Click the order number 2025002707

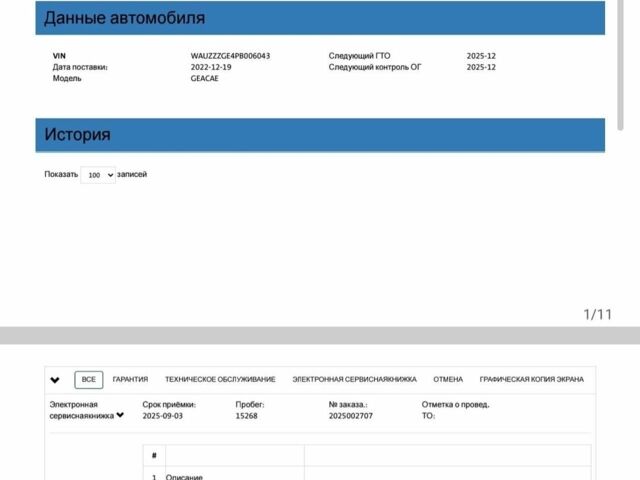coord(351,416)
